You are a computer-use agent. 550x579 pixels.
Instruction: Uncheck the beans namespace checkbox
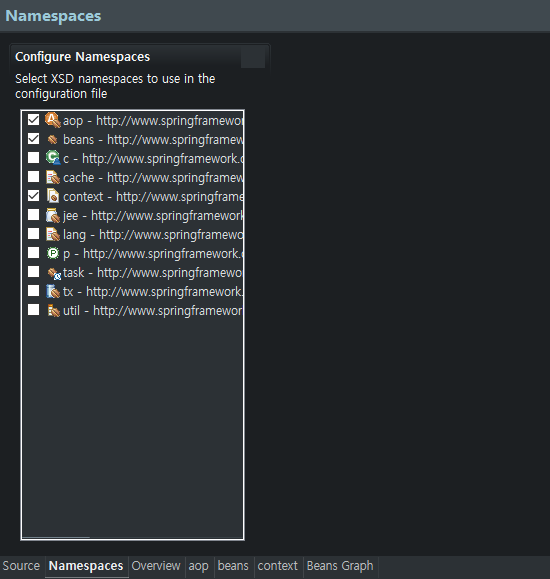tap(33, 139)
